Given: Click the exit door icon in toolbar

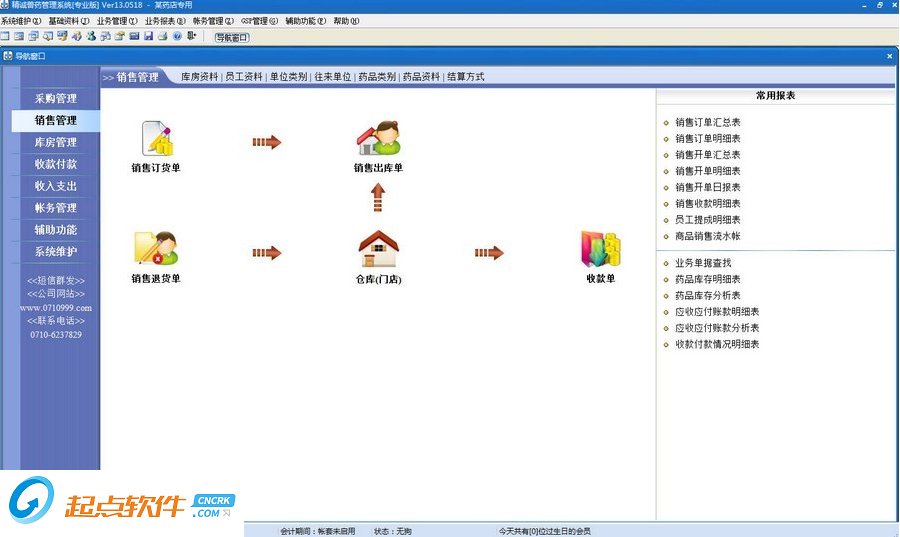Looking at the screenshot, I should coord(192,36).
